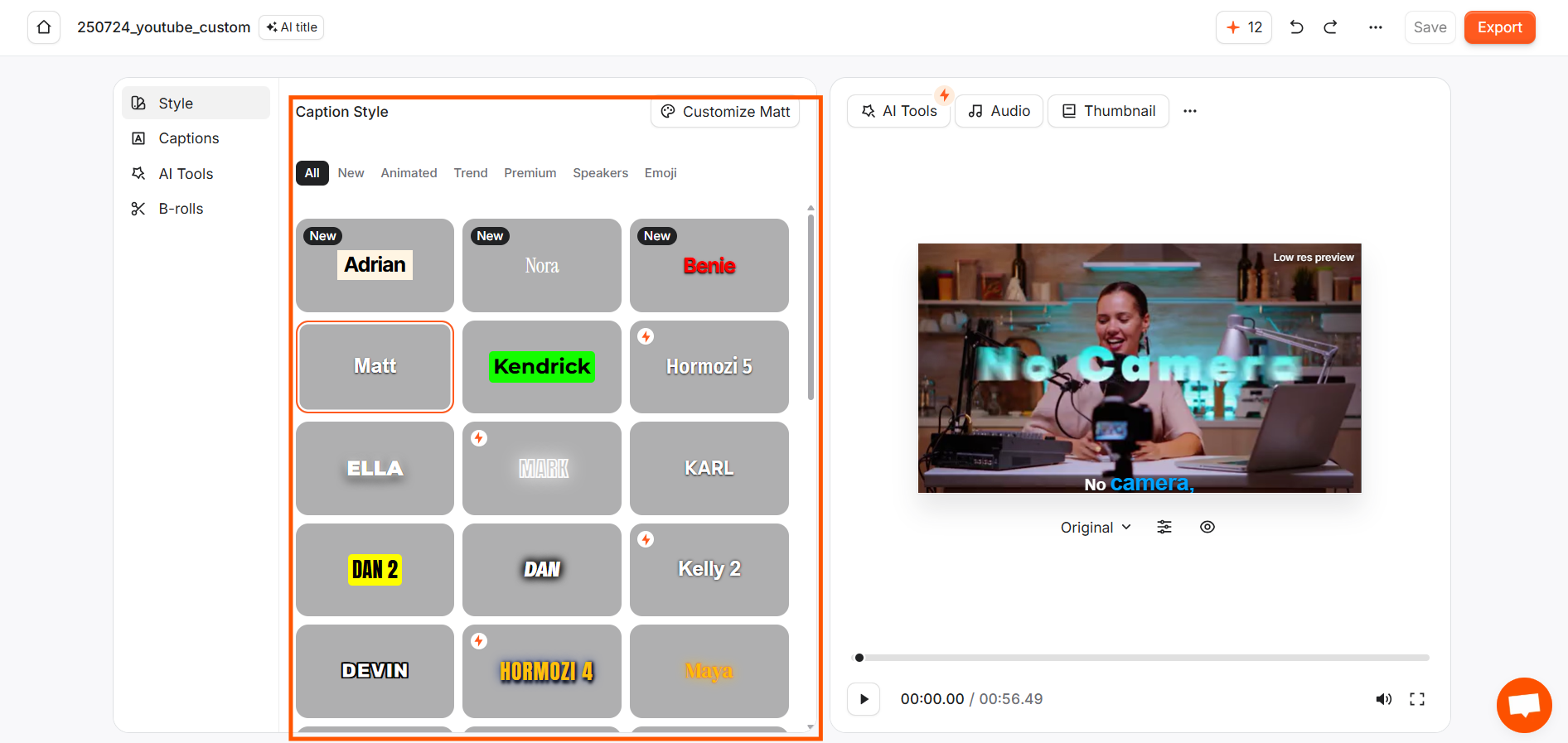Screen dimensions: 1568x743
Task: Open more preview toolbar options
Action: [1190, 111]
